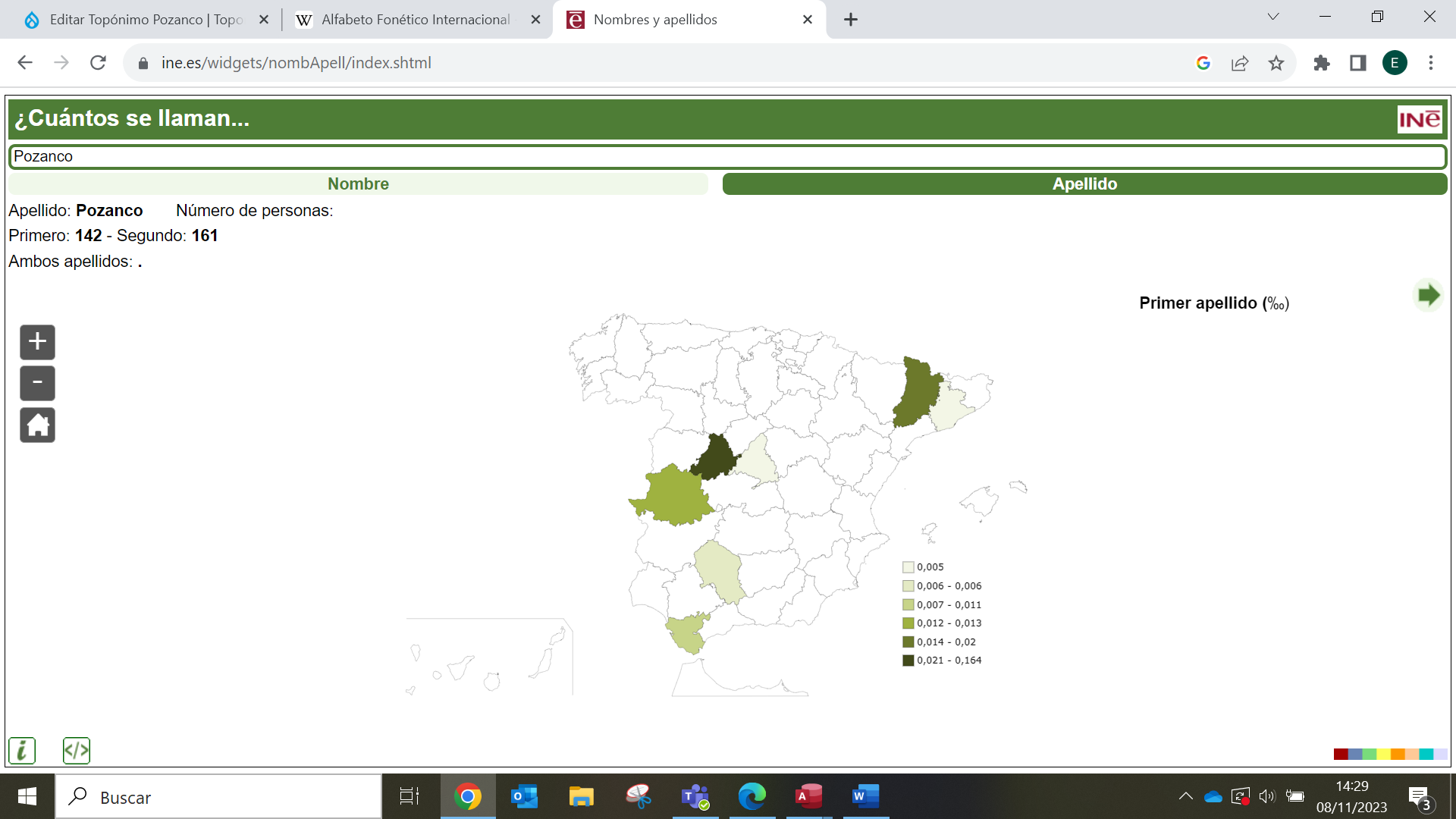This screenshot has width=1456, height=819.
Task: Toggle the browser side panel
Action: (1358, 63)
